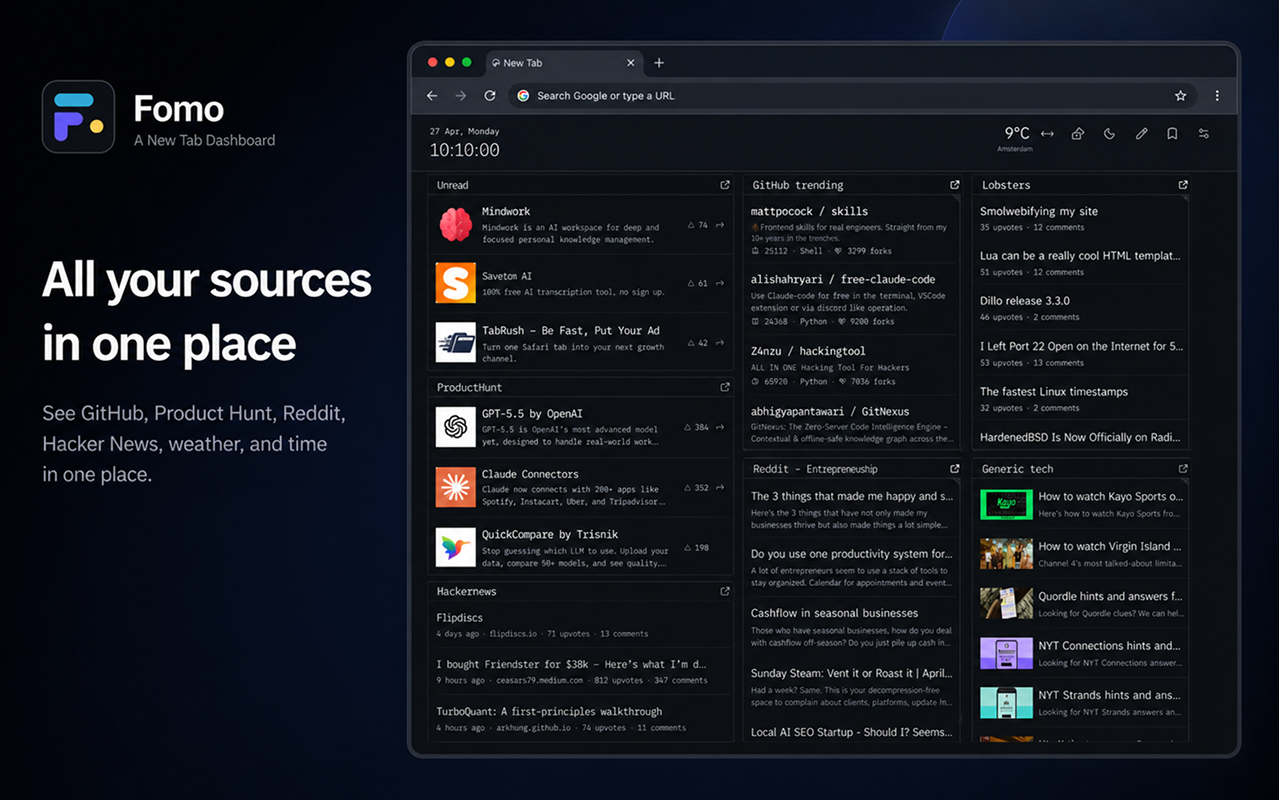Open a new tab with the plus icon

(x=659, y=63)
